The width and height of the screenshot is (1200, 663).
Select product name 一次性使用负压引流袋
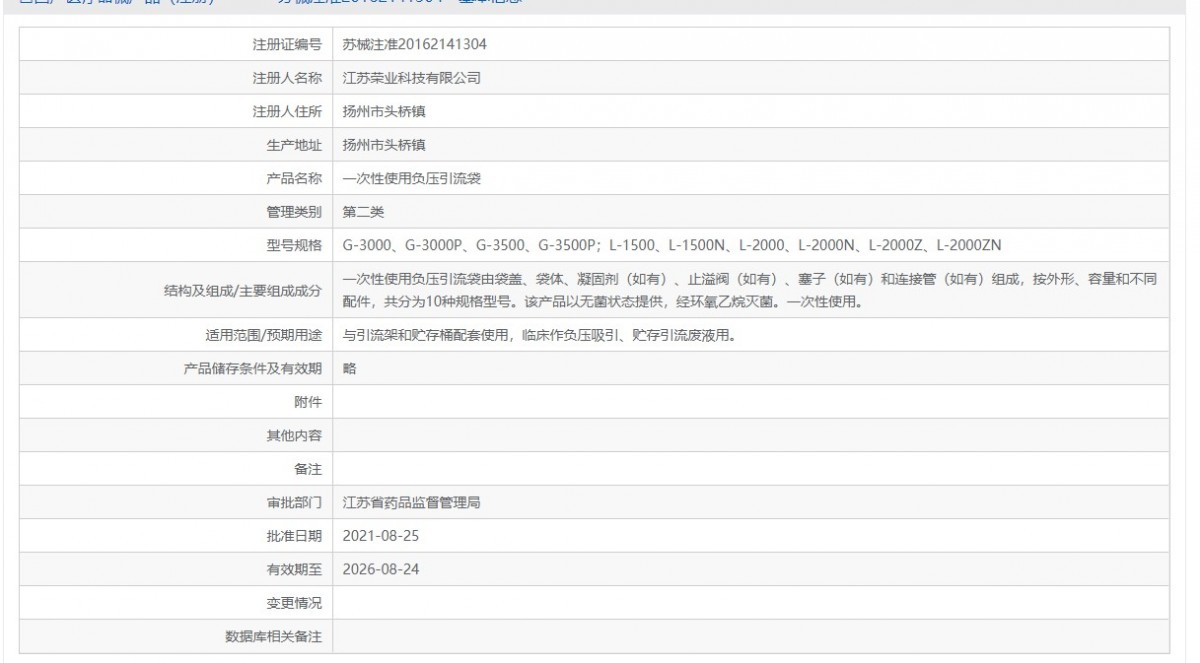click(412, 178)
